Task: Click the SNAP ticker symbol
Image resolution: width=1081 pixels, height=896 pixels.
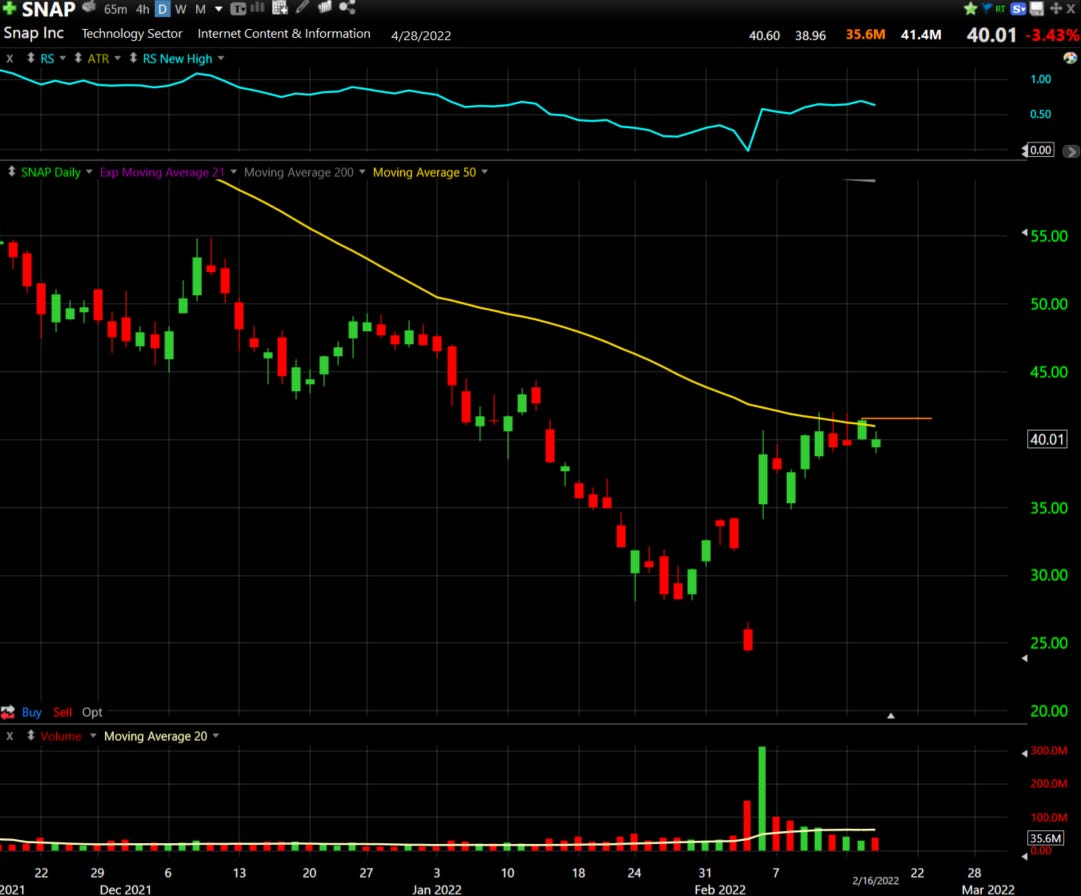Action: click(48, 9)
